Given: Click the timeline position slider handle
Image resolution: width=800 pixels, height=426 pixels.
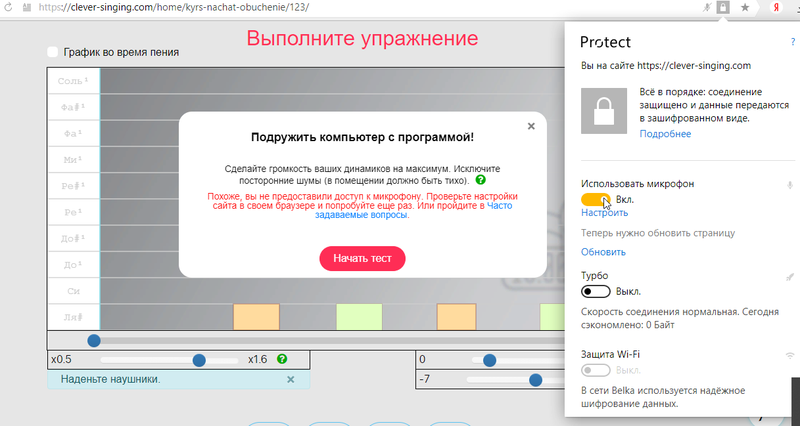Looking at the screenshot, I should (x=94, y=340).
